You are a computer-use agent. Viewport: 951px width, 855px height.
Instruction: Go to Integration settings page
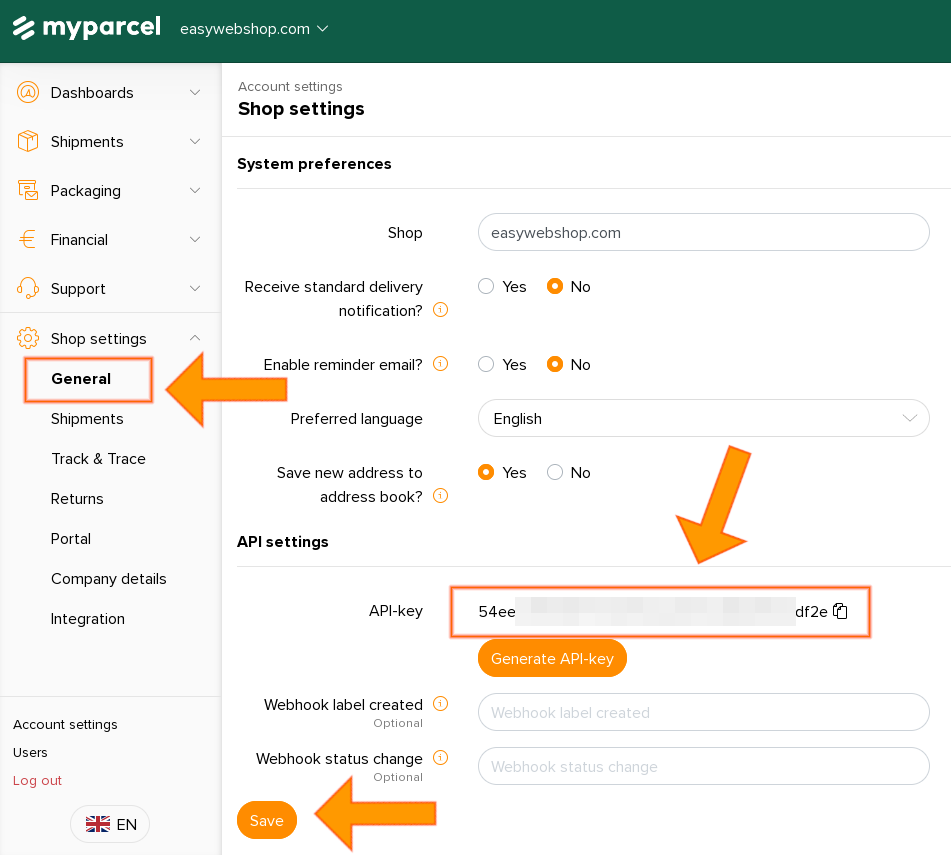pos(88,619)
